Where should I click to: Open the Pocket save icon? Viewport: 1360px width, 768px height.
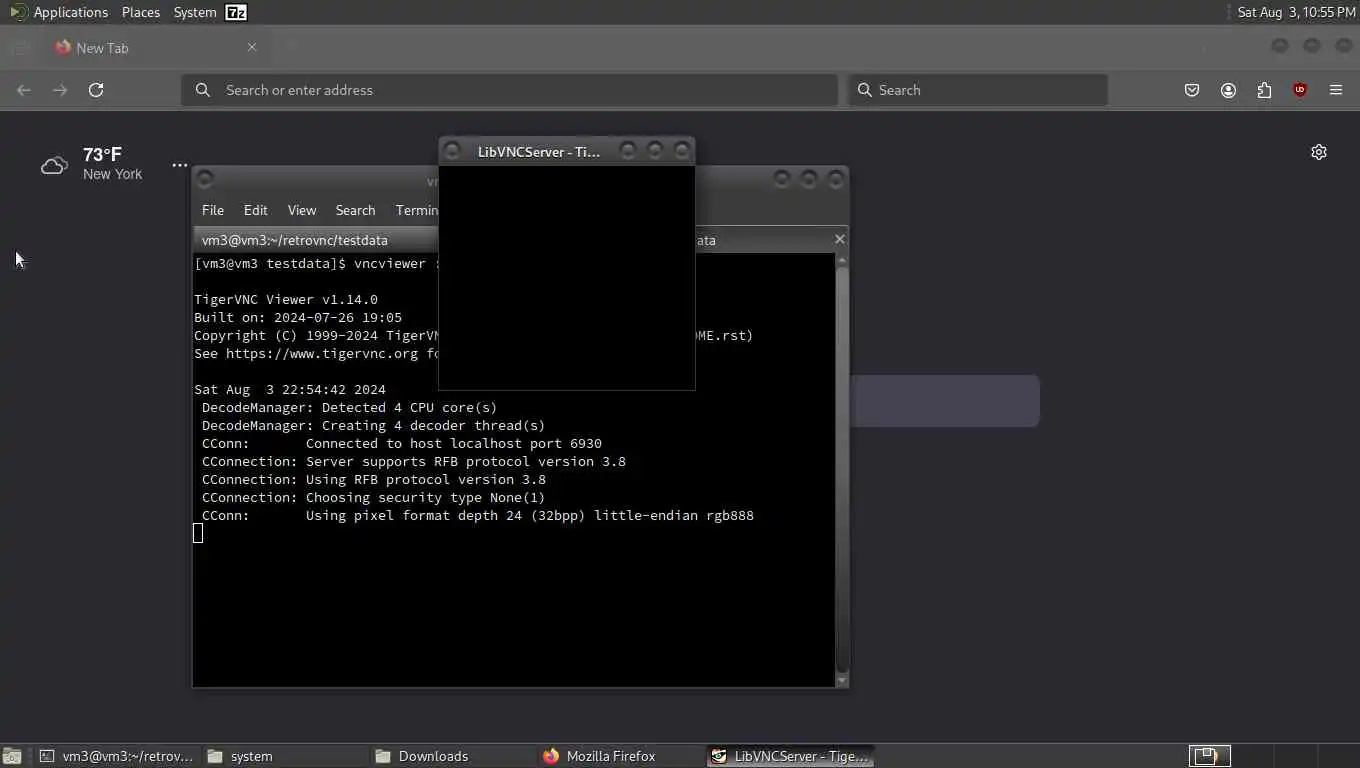pyautogui.click(x=1192, y=90)
